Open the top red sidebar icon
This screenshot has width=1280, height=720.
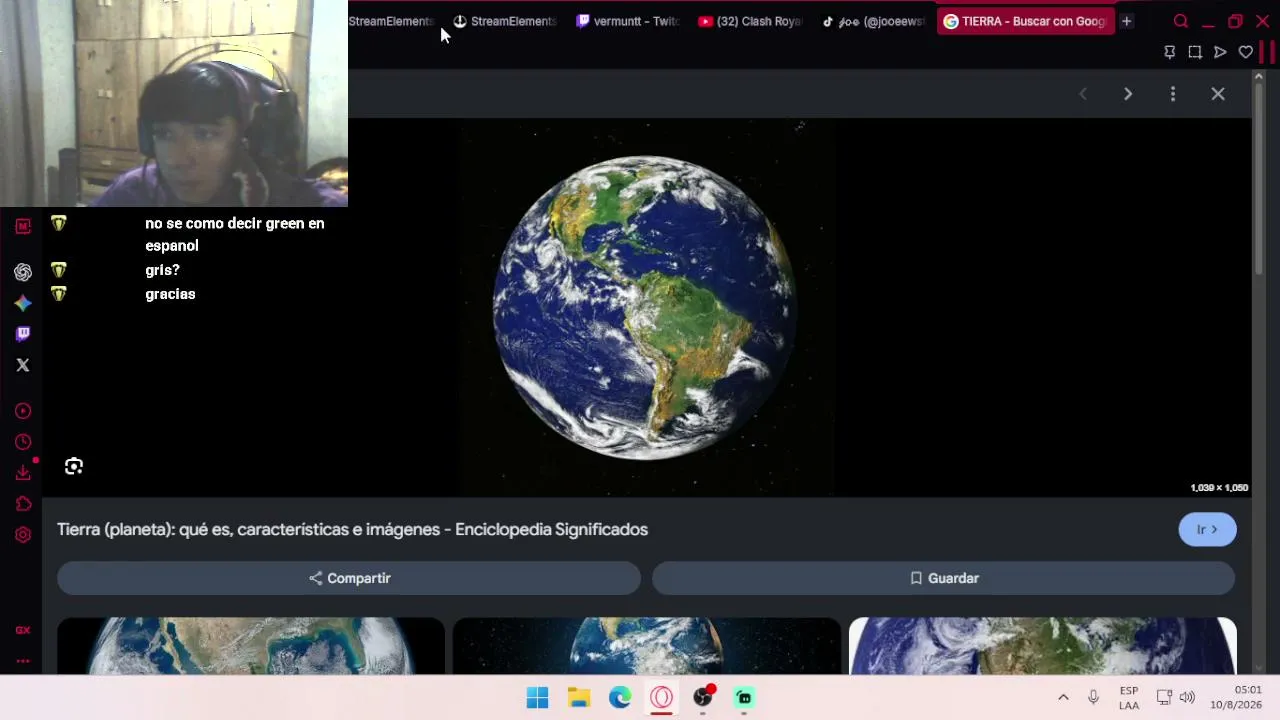point(23,226)
